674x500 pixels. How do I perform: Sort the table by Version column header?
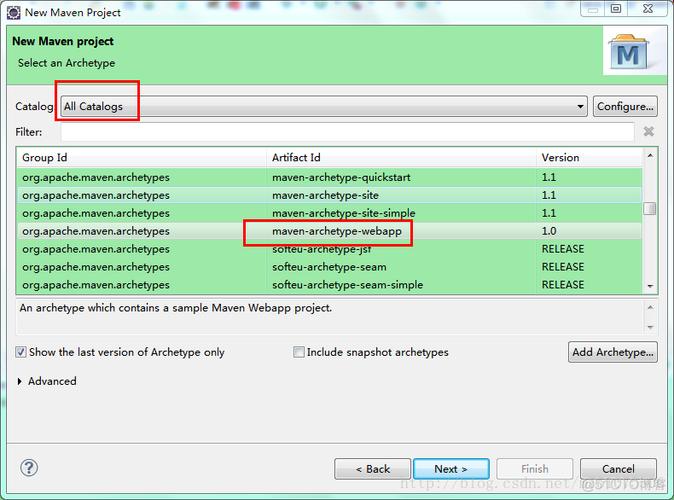pyautogui.click(x=589, y=157)
